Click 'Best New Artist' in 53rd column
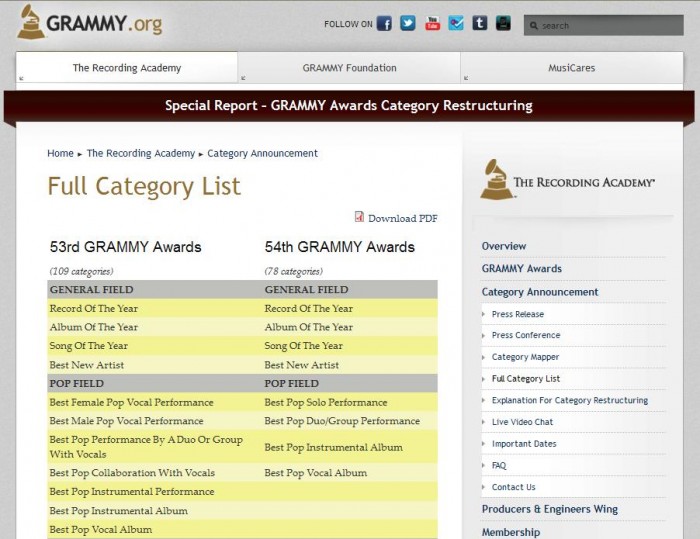 [x=87, y=365]
